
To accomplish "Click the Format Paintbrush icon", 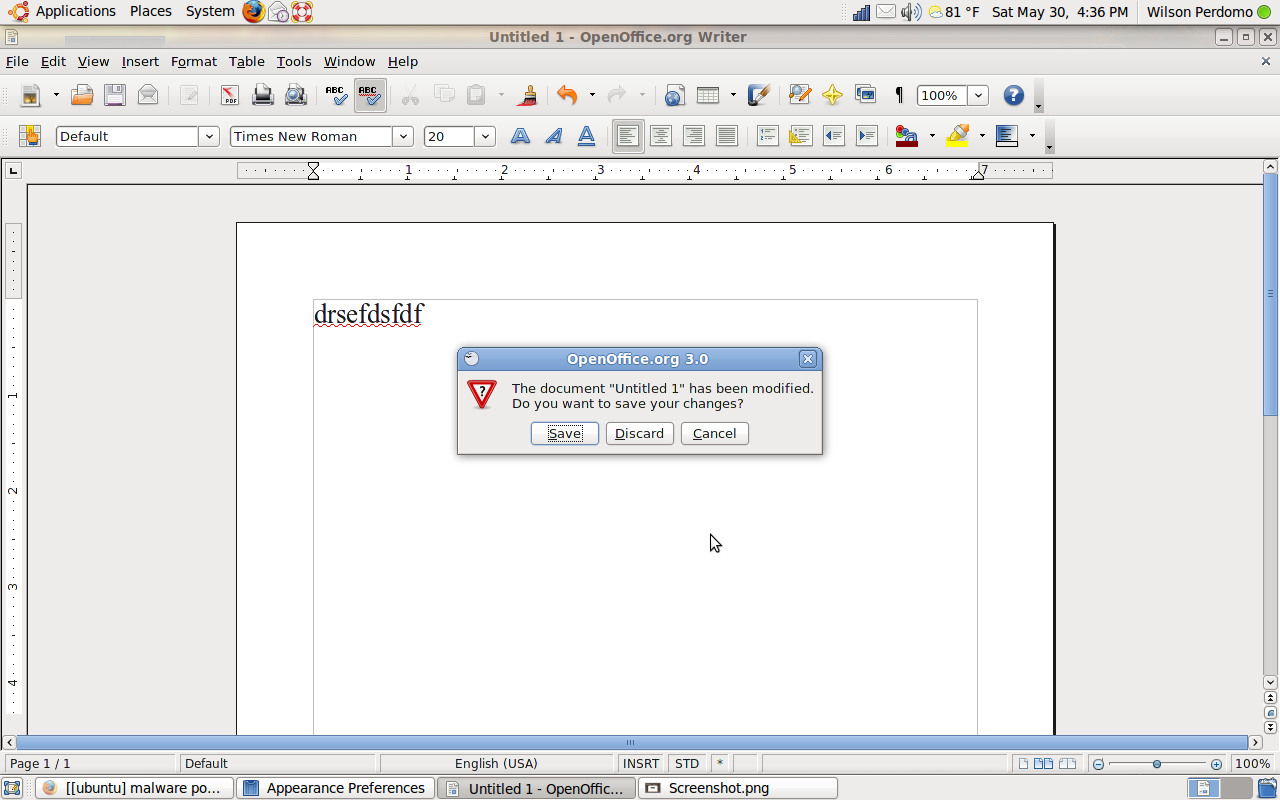I will [527, 95].
